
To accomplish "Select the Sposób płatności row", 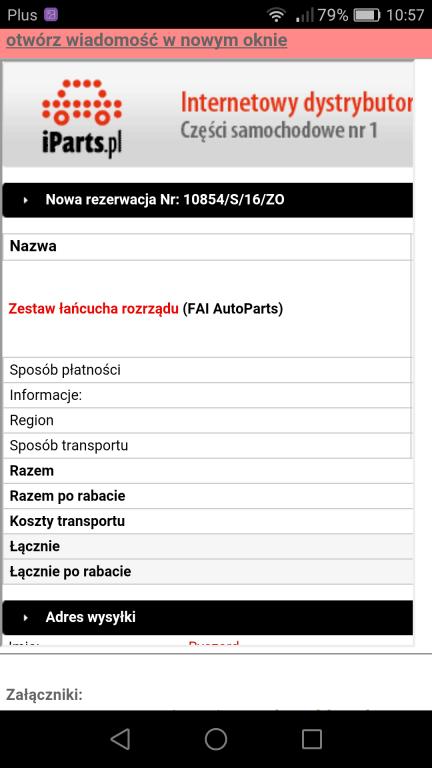I will pos(206,370).
